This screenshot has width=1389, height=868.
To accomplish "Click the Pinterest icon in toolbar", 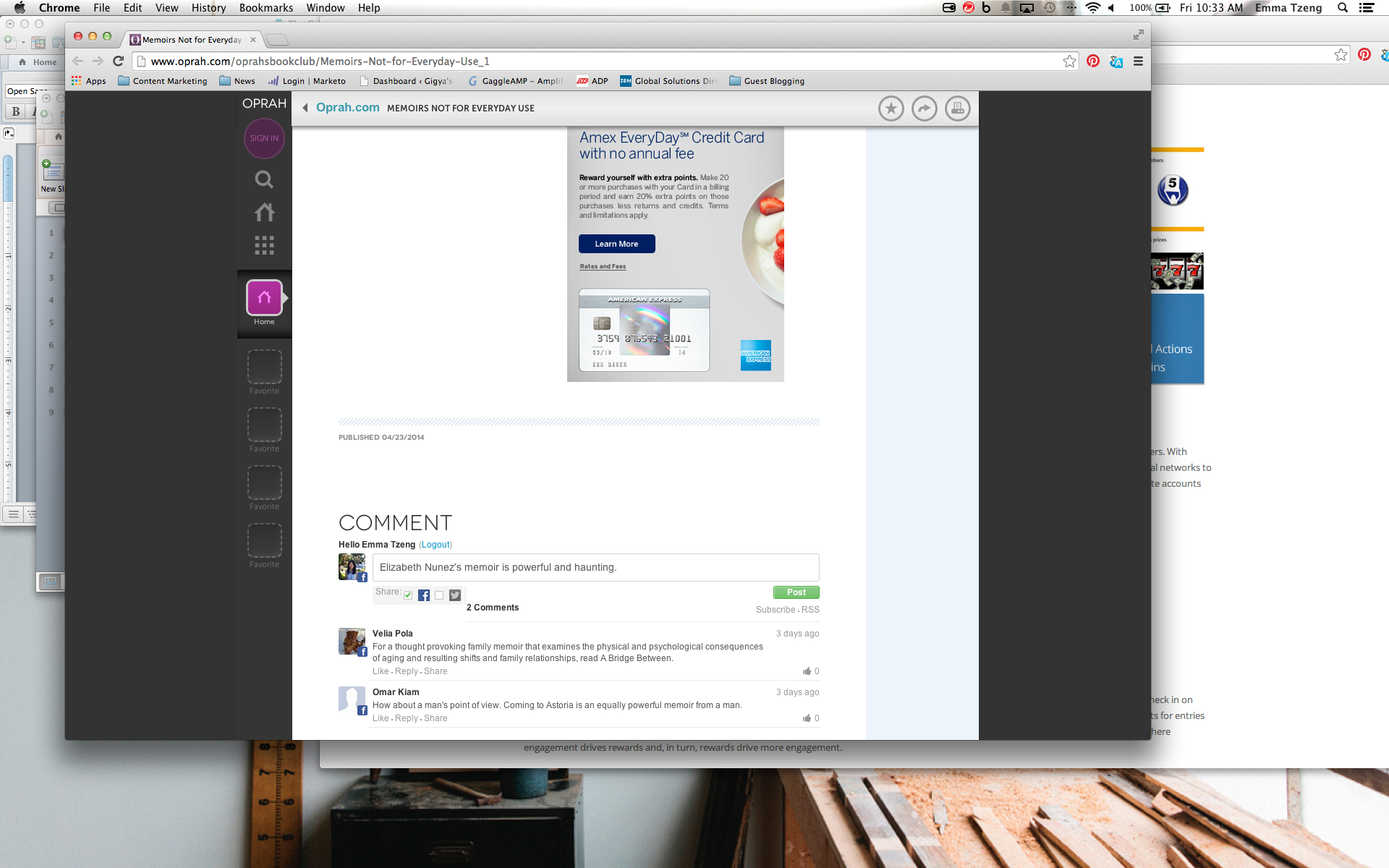I will 1093,62.
